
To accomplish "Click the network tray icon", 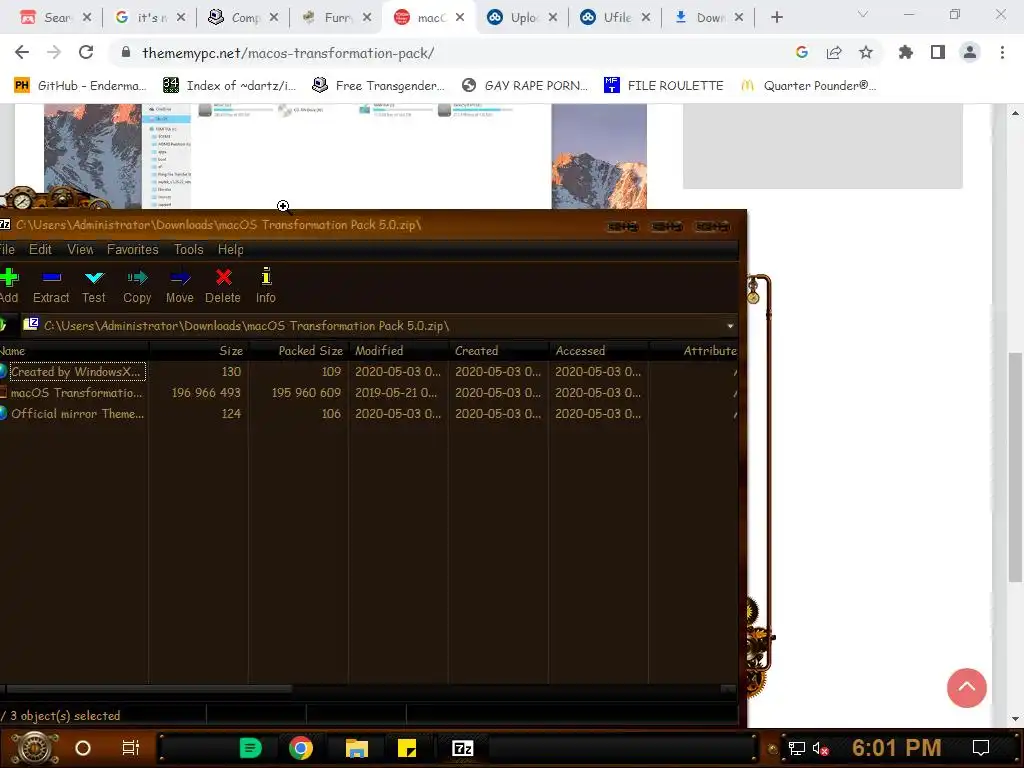I will 797,748.
